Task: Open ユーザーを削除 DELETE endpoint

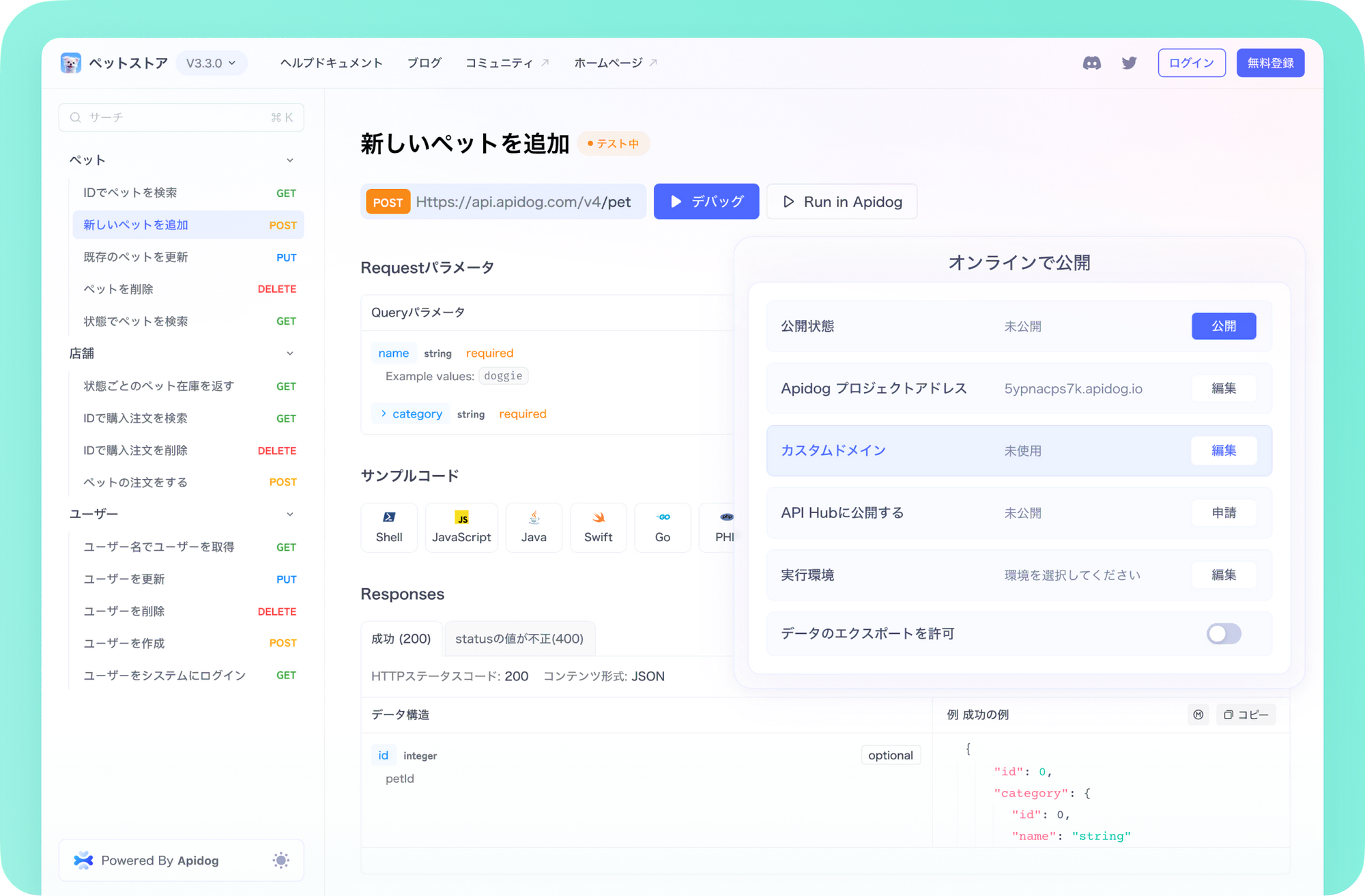Action: coord(188,611)
